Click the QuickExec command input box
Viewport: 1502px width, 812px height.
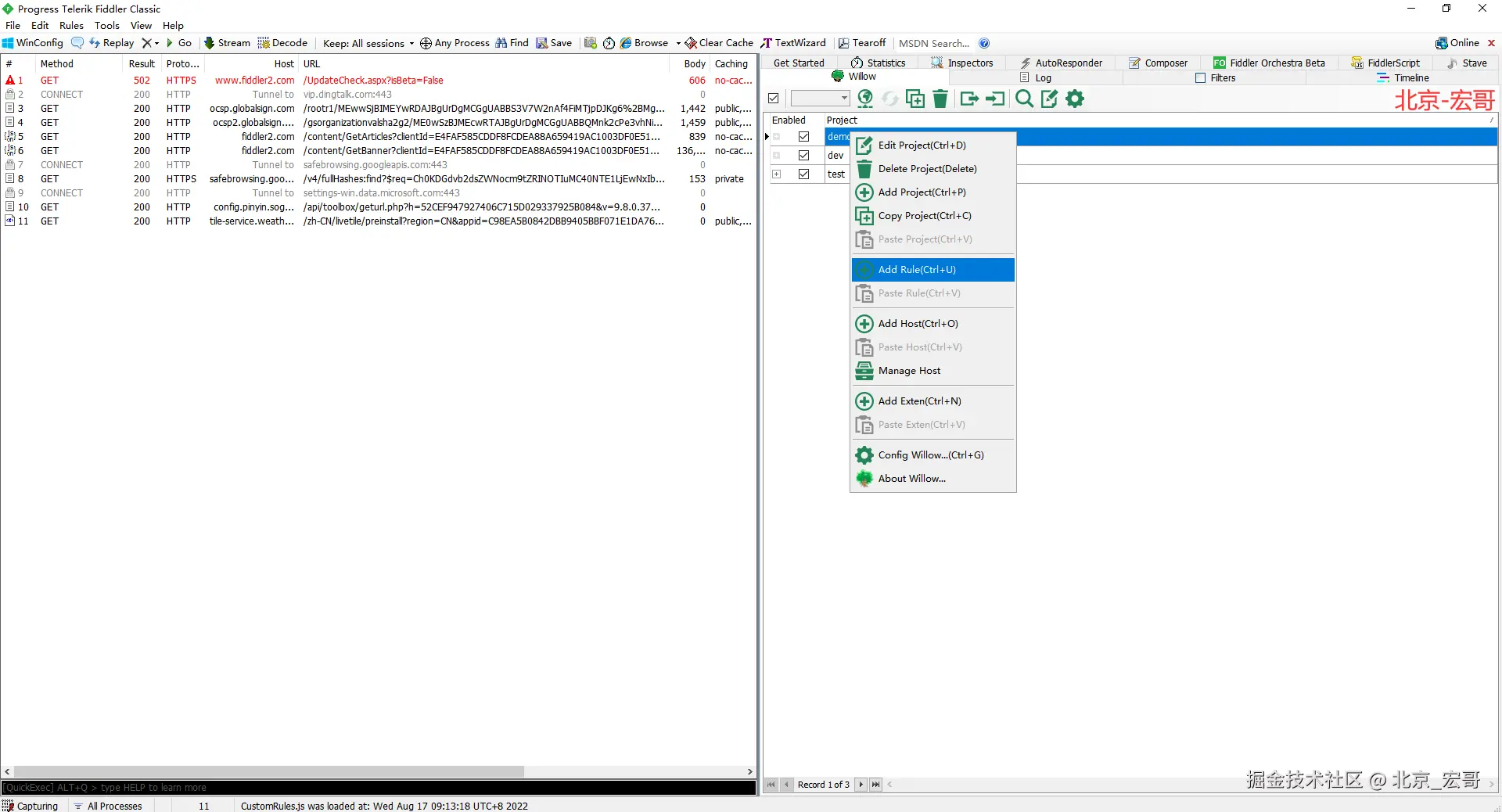click(x=379, y=788)
